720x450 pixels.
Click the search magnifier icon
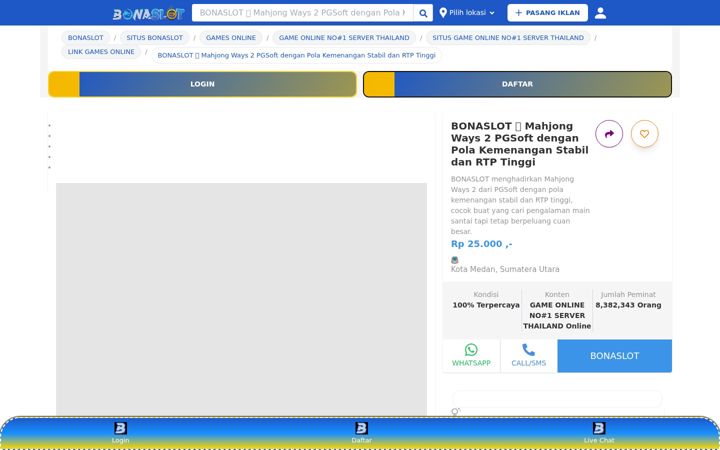423,13
